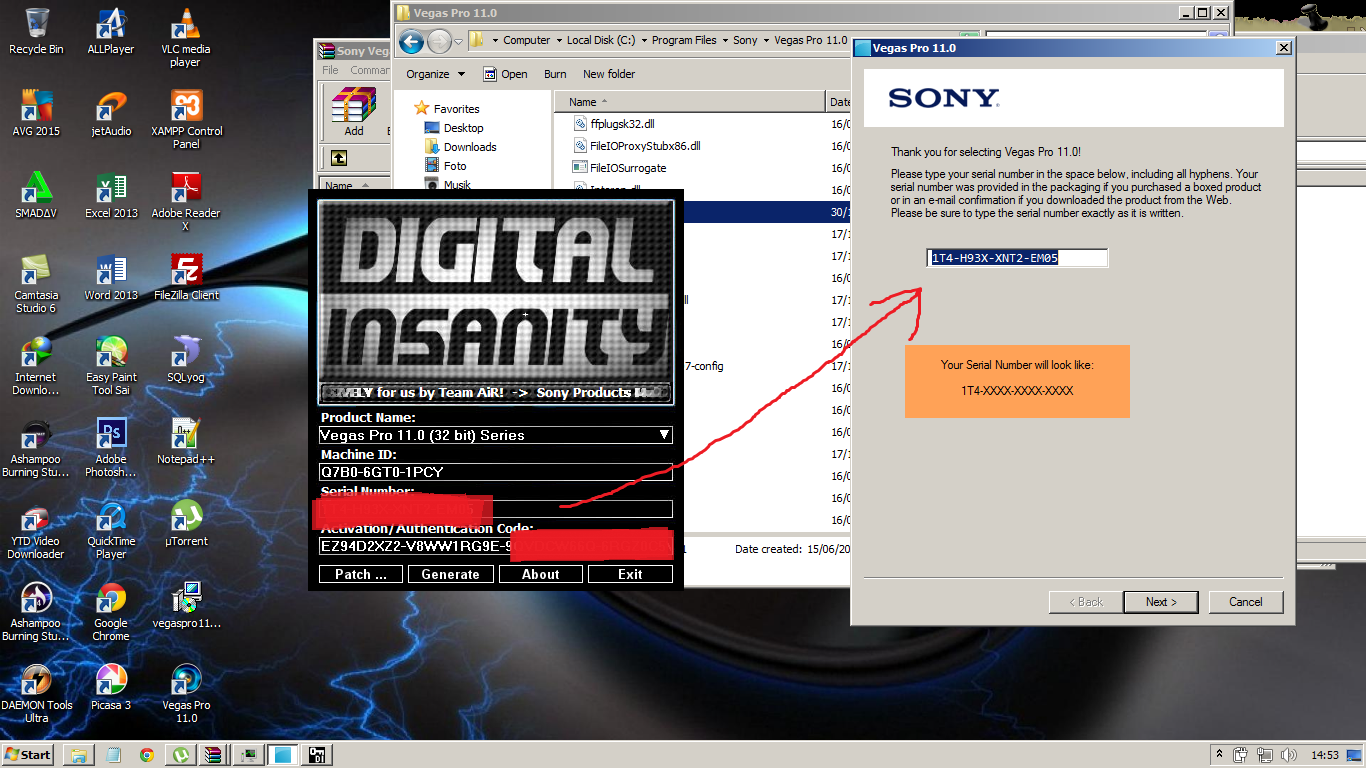Click Open in the Explorer toolbar
The image size is (1366, 768).
pos(505,74)
